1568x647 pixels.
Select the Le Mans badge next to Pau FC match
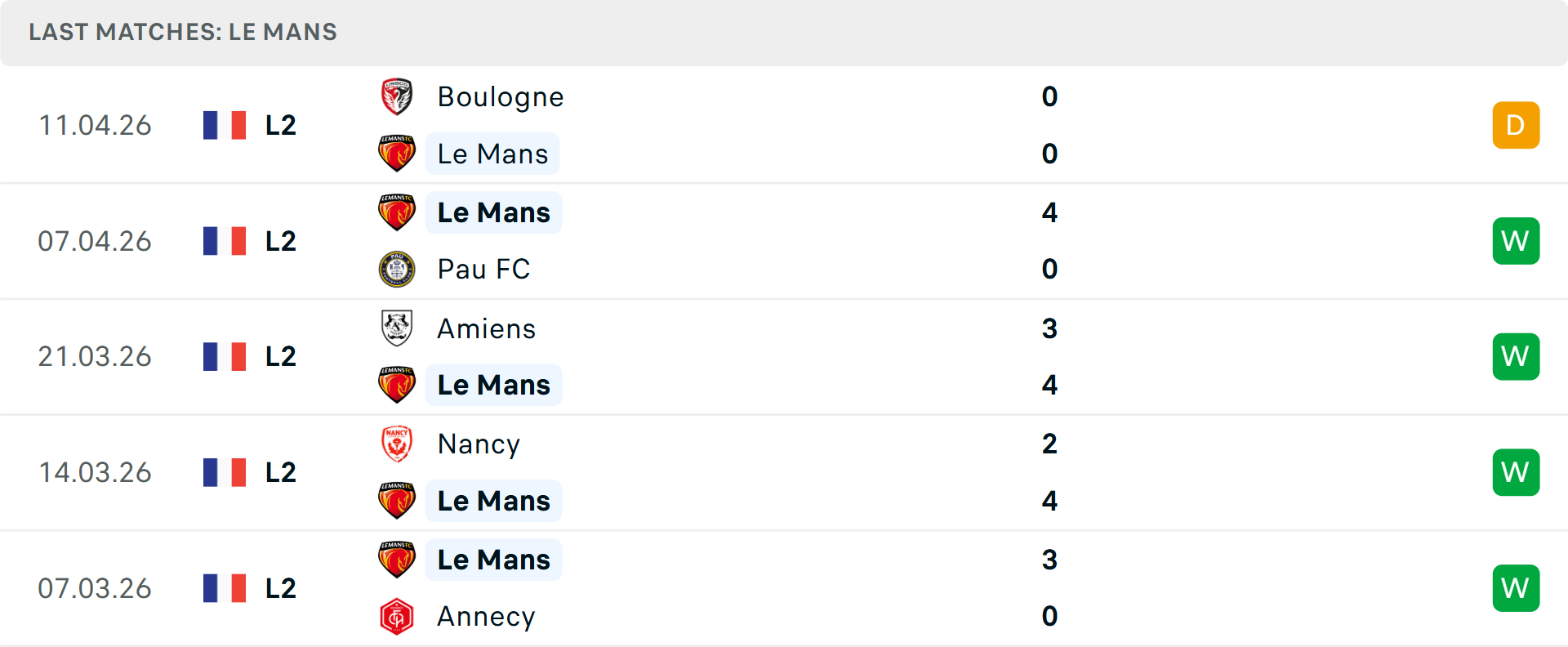tap(397, 212)
